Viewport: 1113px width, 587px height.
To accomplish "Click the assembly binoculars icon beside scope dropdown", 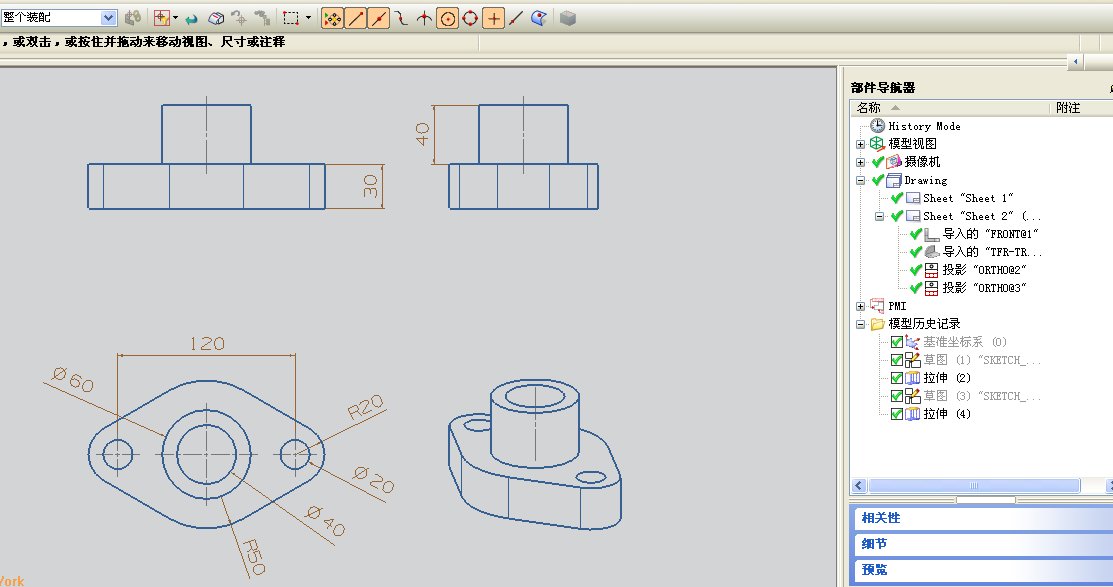I will click(x=133, y=18).
